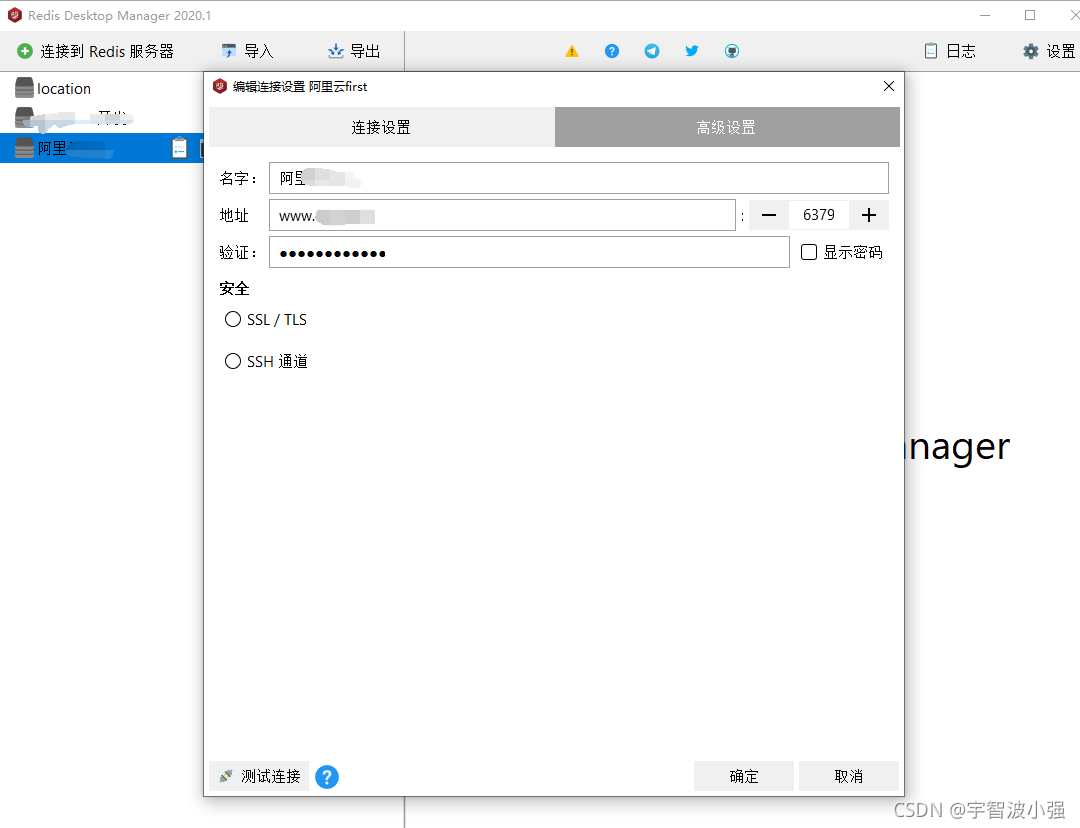
Task: Decrease port with the minus button
Action: click(x=769, y=215)
